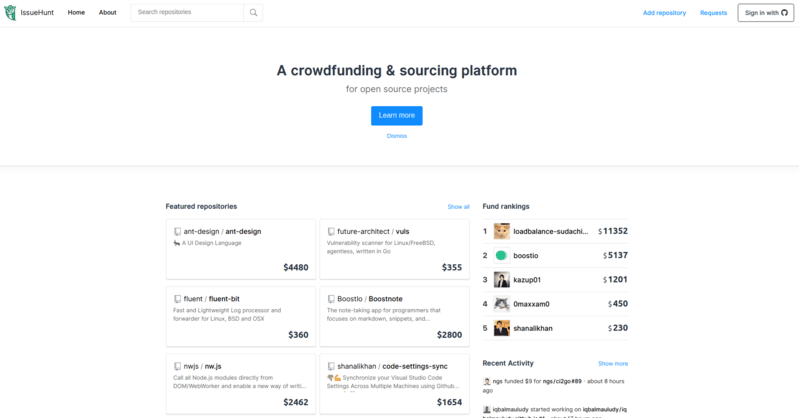Screen dimensions: 799x418
Task: Click the Add repository link
Action: 664,13
